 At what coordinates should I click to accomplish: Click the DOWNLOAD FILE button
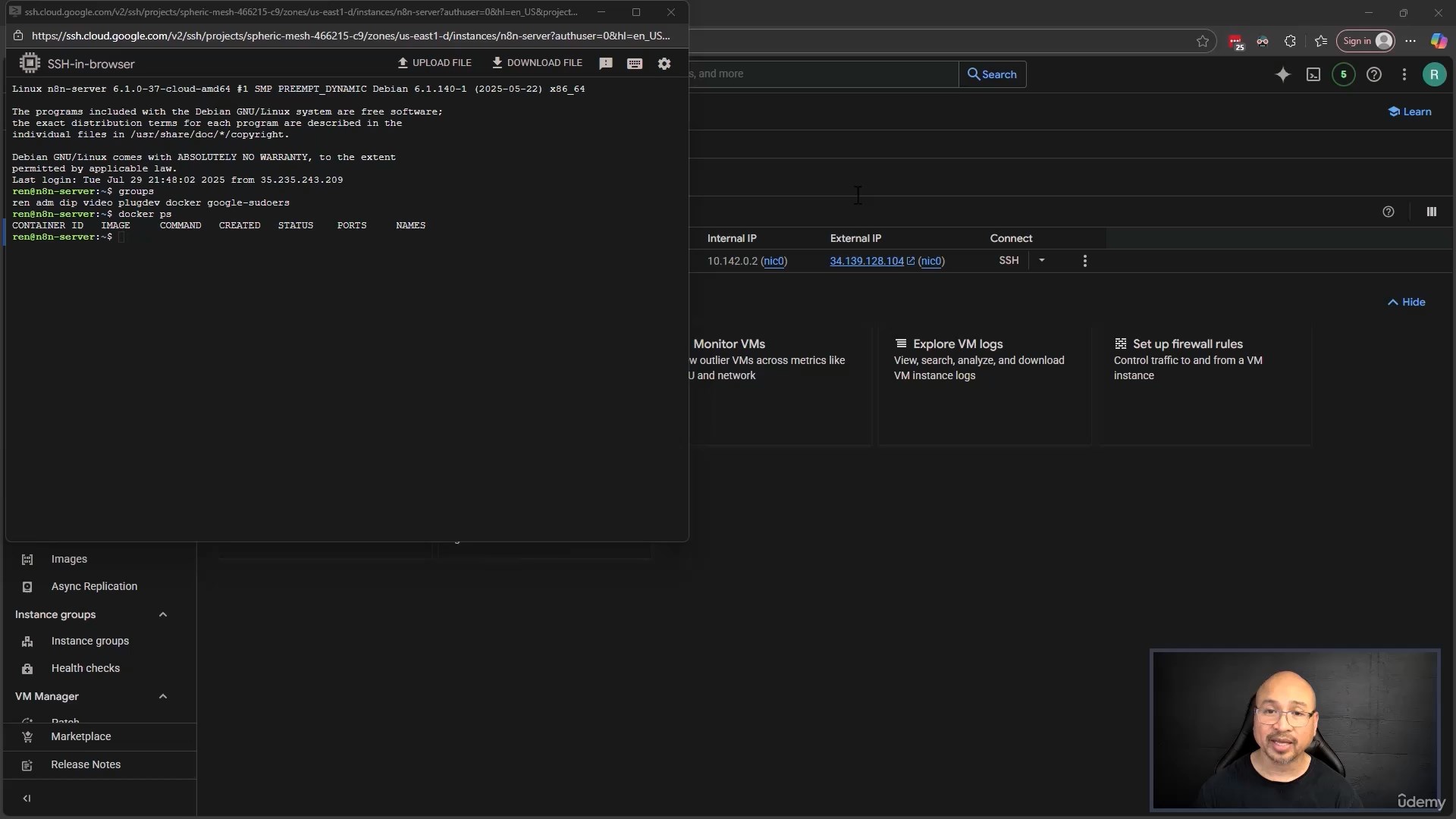[x=537, y=63]
